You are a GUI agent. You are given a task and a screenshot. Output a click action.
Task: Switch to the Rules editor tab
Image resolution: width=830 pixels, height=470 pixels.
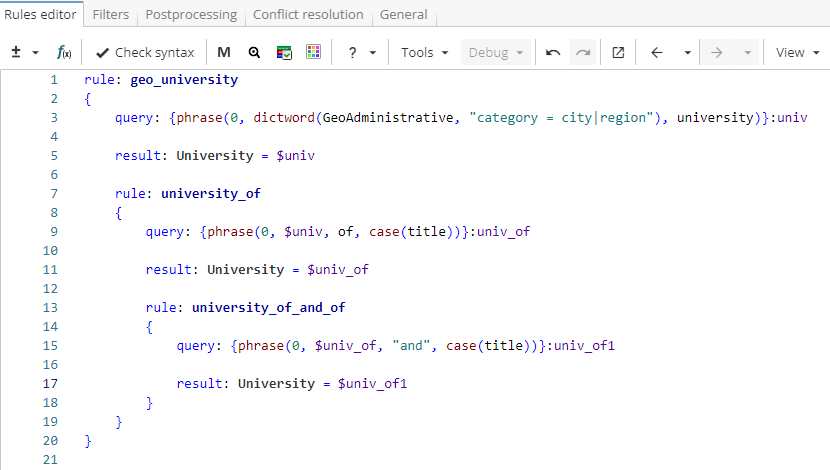tap(40, 14)
